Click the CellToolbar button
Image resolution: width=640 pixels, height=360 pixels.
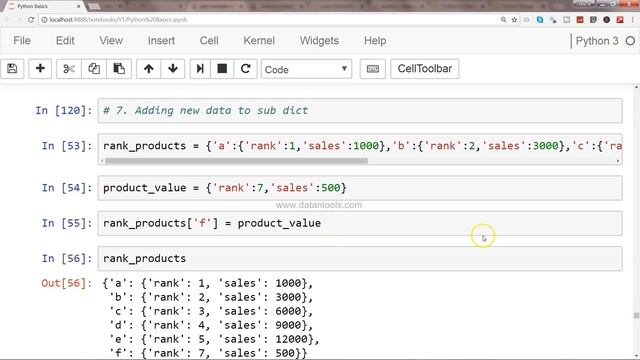[424, 69]
